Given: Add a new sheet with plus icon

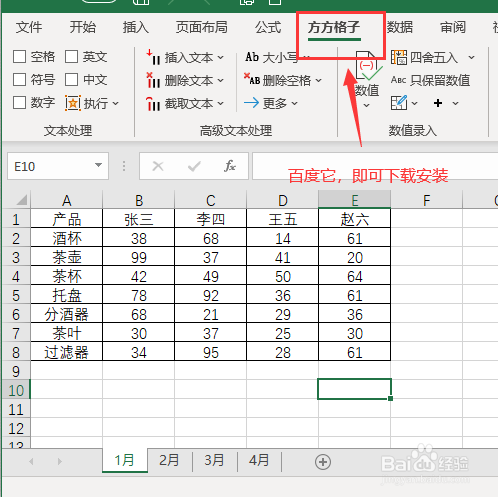Looking at the screenshot, I should pos(323,462).
